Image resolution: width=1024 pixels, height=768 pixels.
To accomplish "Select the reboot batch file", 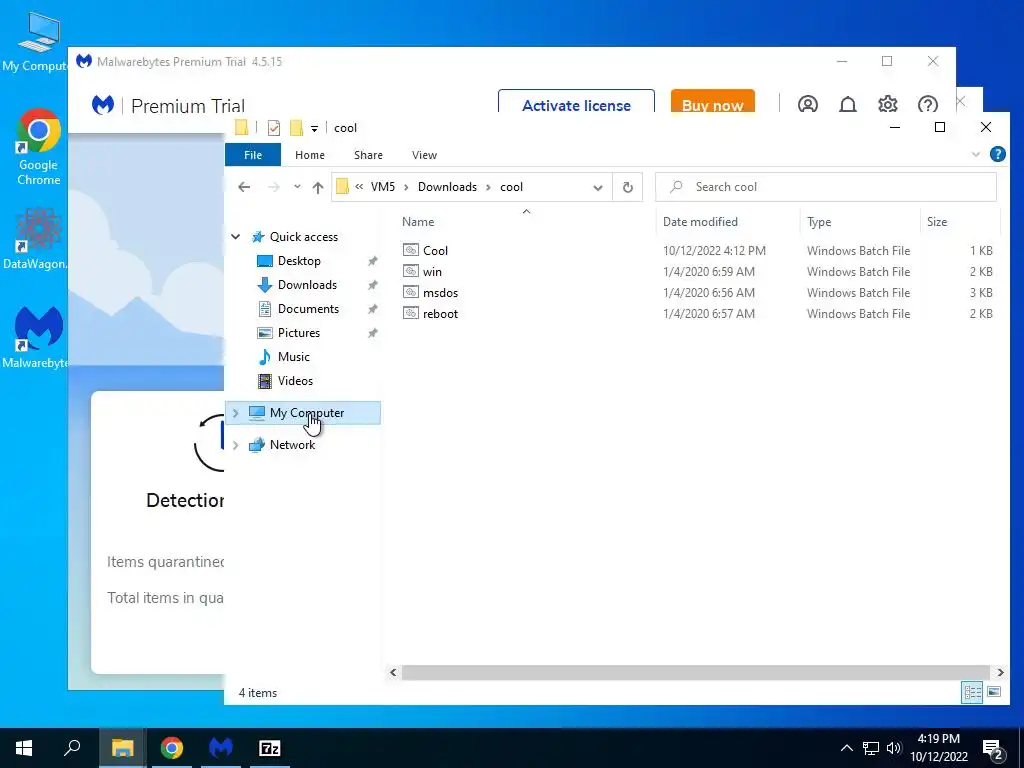I will coord(697,313).
